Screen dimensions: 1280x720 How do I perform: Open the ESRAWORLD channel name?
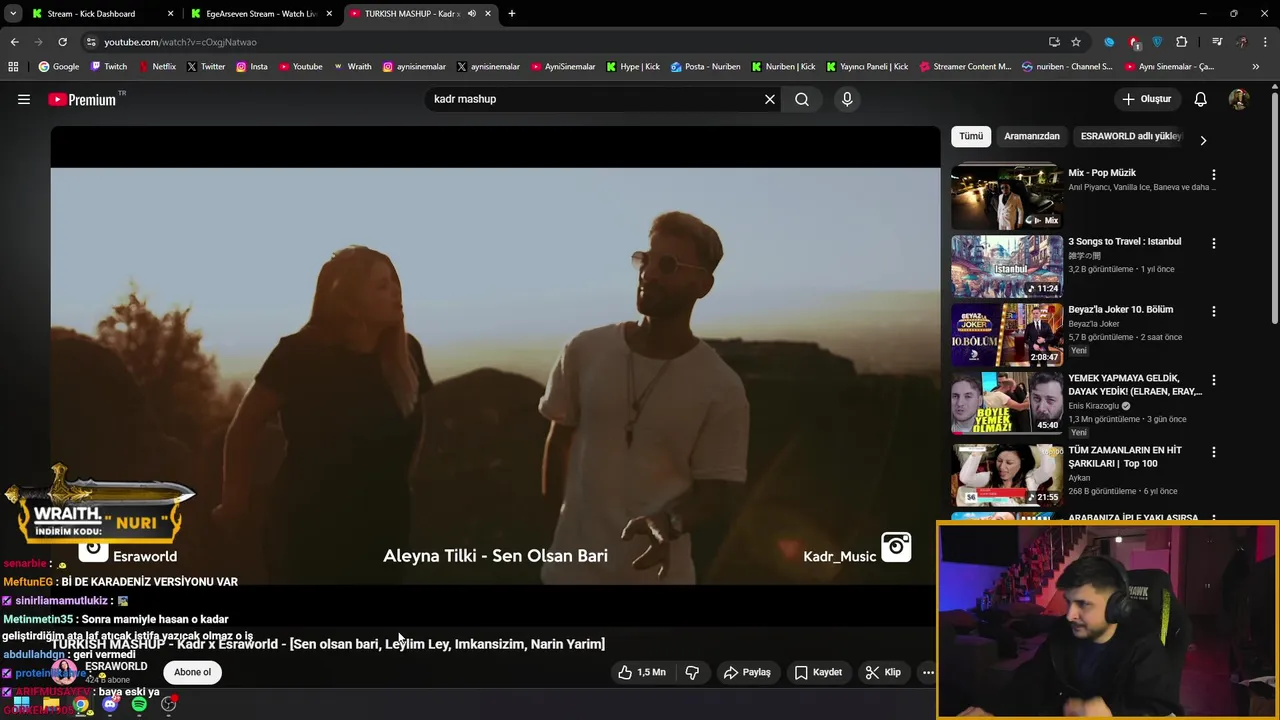click(x=116, y=666)
